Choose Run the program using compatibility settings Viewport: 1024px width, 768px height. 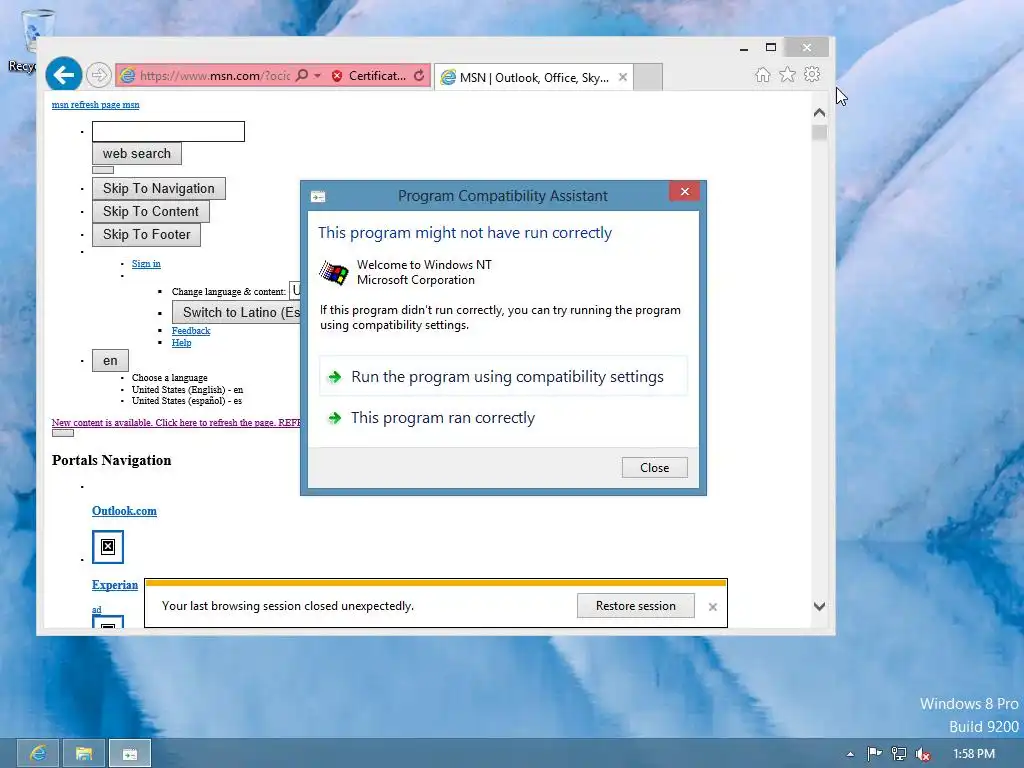click(x=503, y=377)
